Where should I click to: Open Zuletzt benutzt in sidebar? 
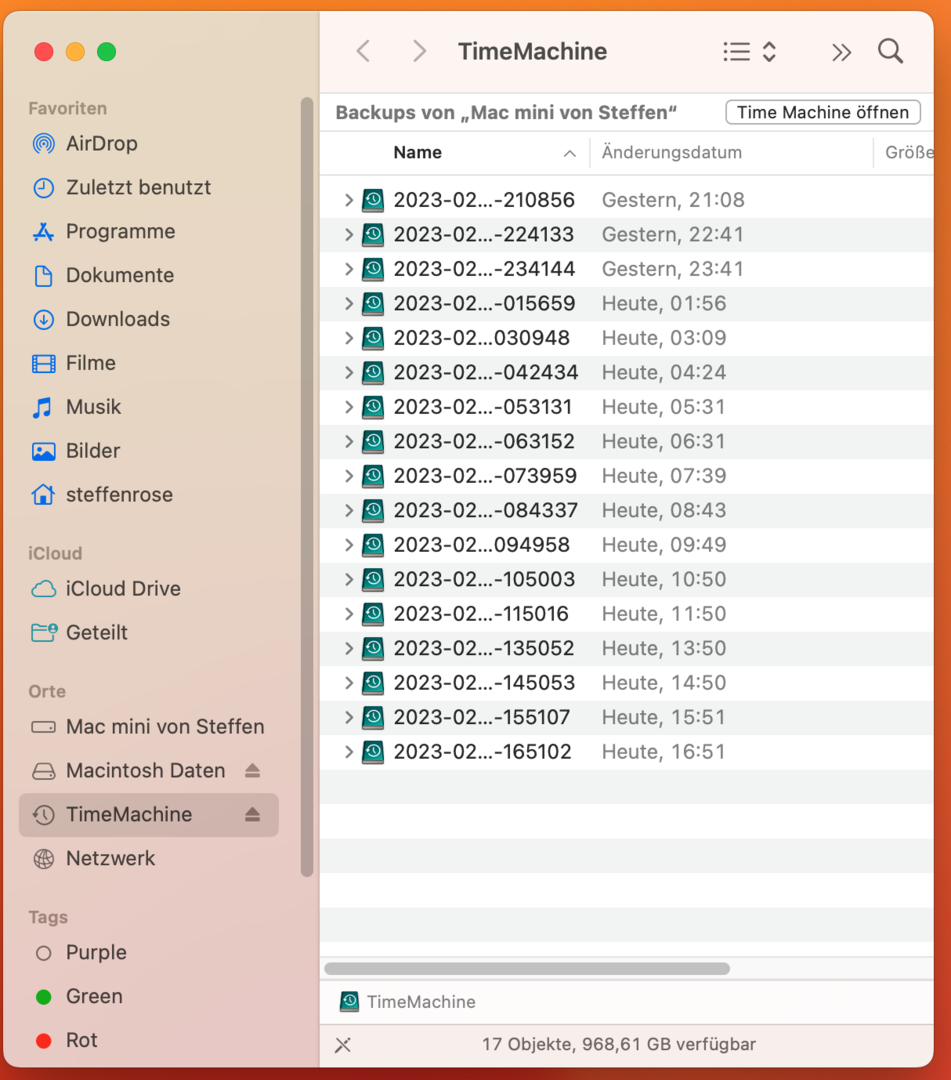138,187
